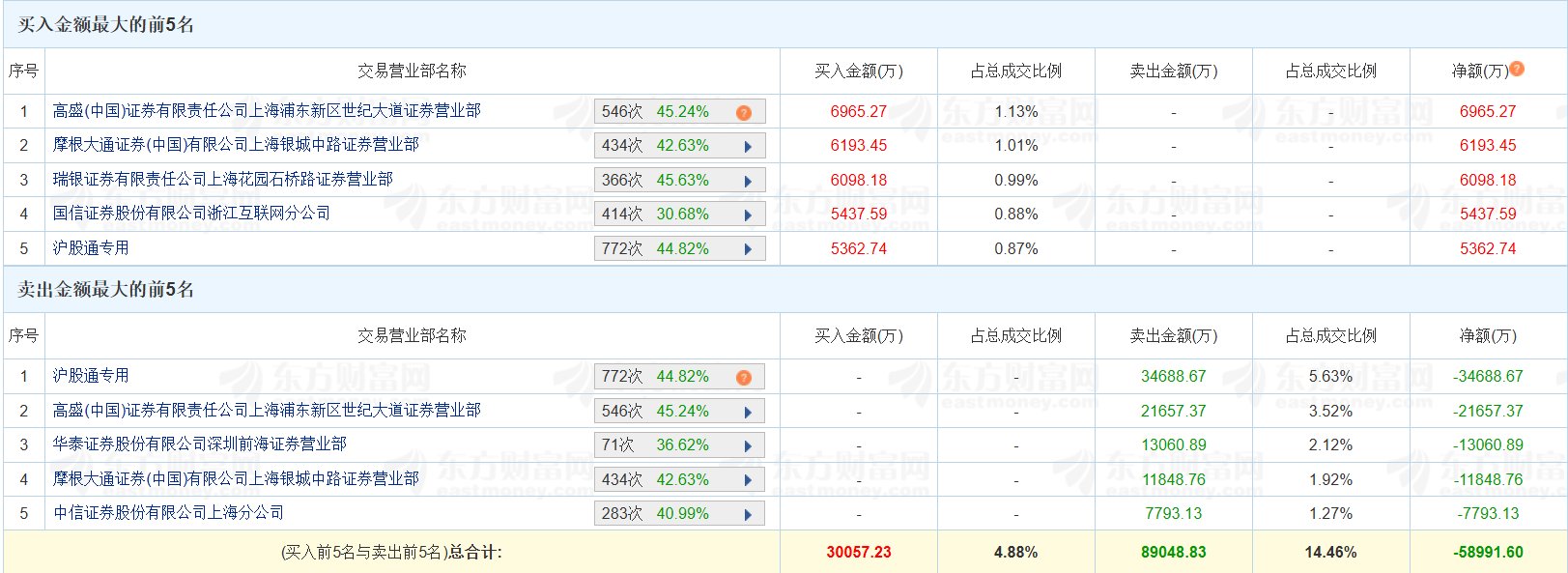
Task: Click the blue arrow in the buy table's 摩根大通 row
Action: 748,147
